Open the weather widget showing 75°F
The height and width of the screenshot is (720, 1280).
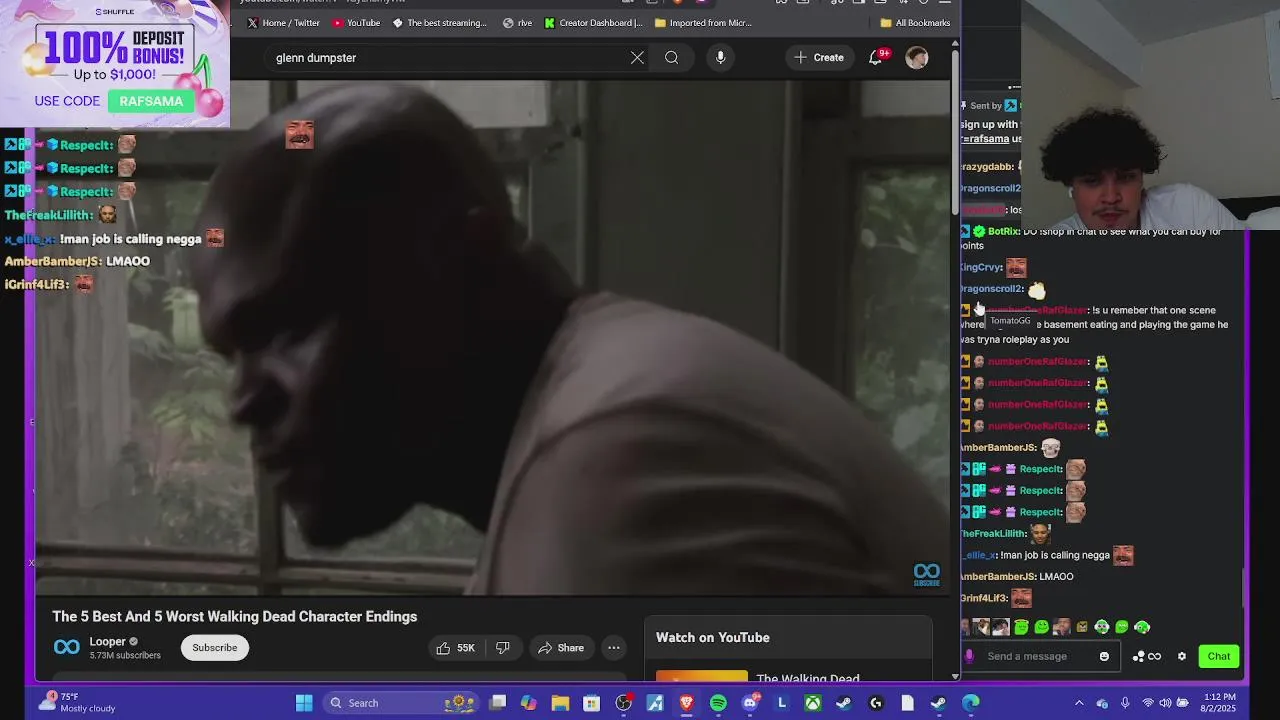pyautogui.click(x=78, y=703)
